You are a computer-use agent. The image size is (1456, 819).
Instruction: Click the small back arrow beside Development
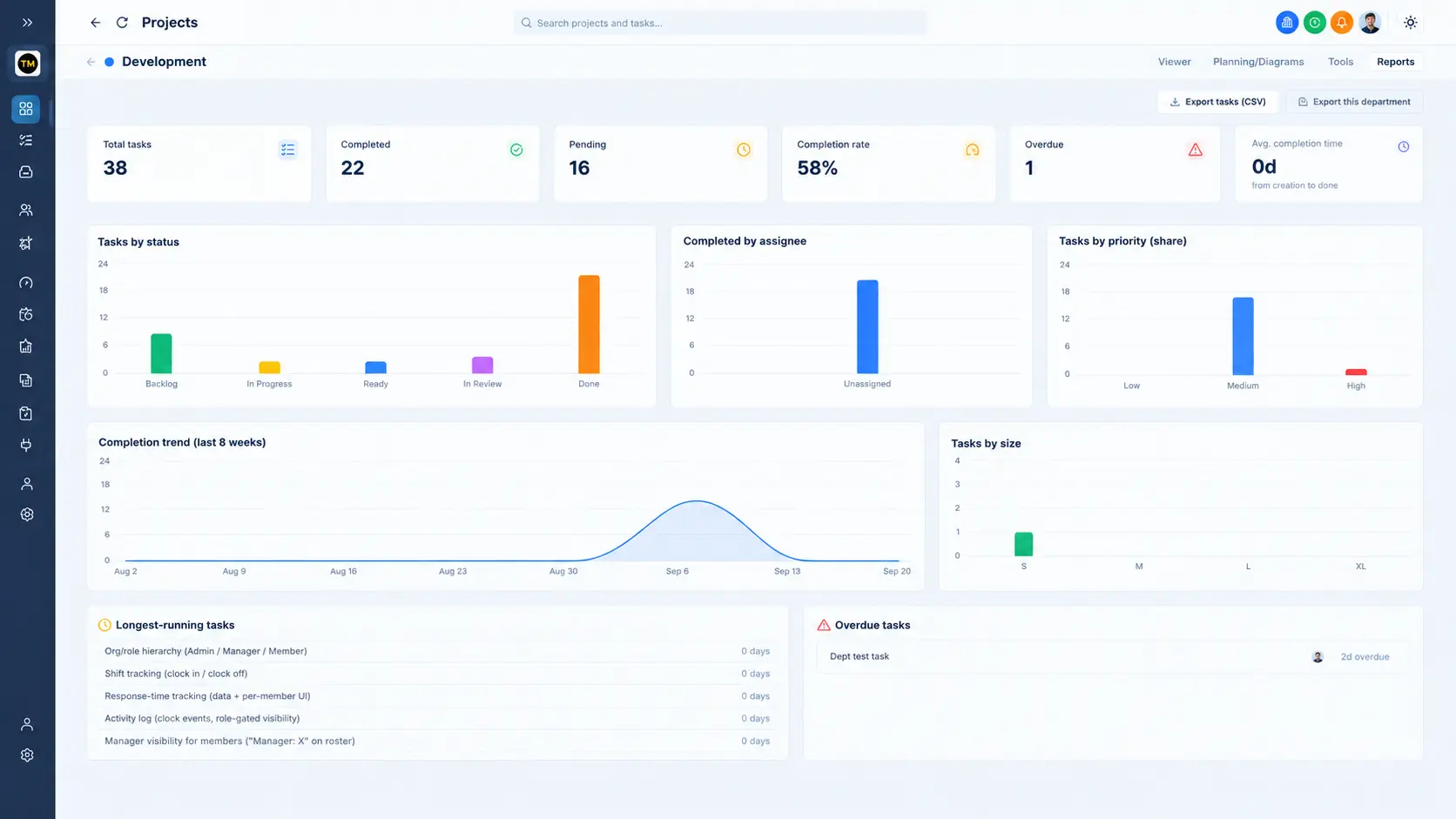coord(91,62)
